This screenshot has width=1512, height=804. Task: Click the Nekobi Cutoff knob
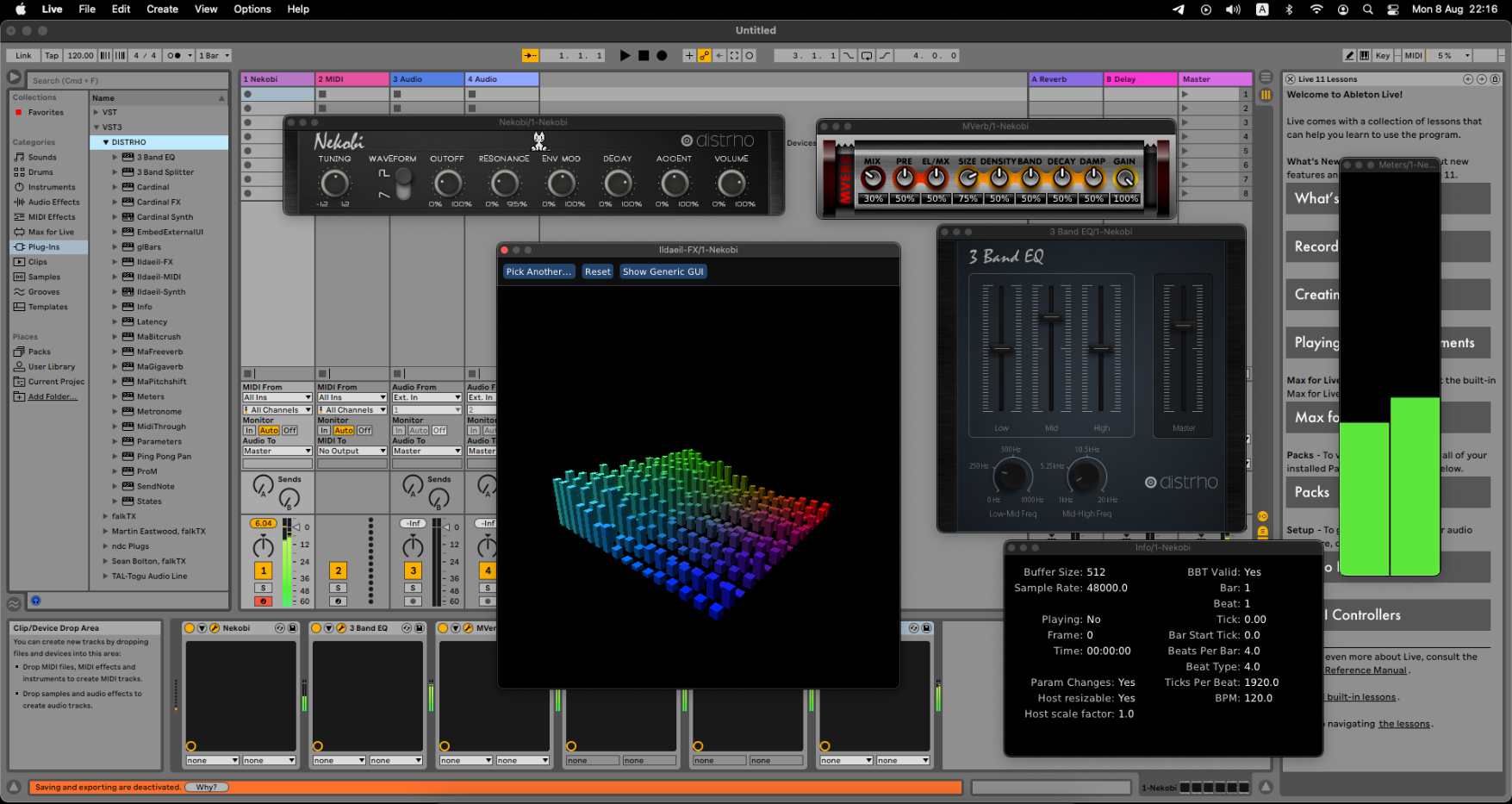pyautogui.click(x=448, y=183)
